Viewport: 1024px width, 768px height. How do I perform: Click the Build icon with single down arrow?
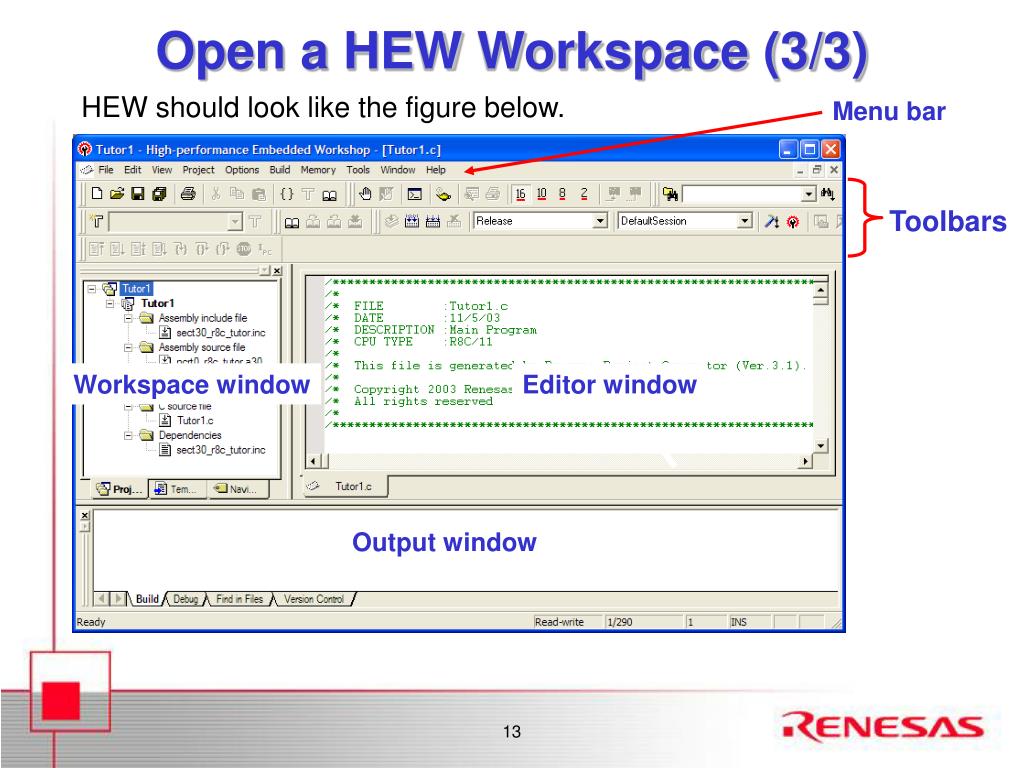(411, 221)
